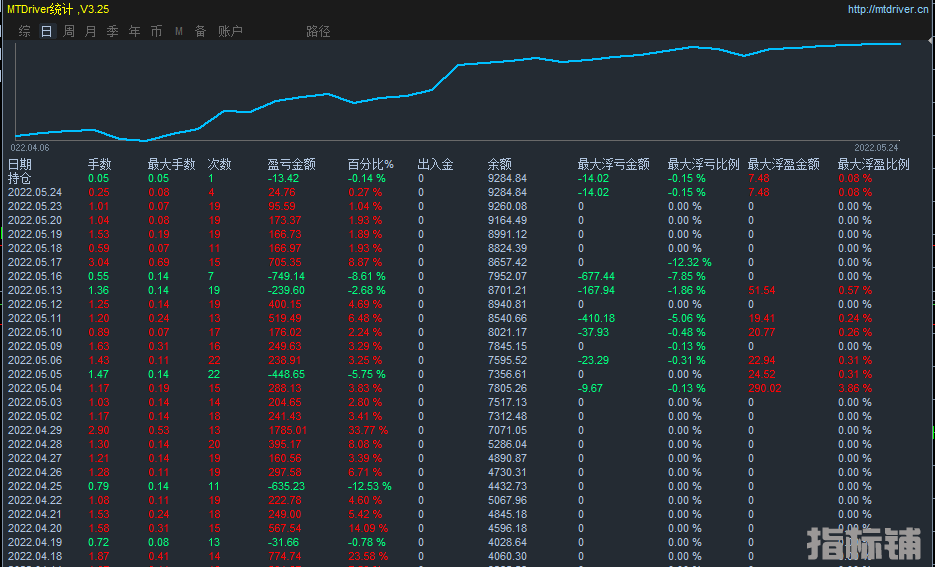The width and height of the screenshot is (935, 568).
Task: Click the -13.42 holdings profit cell
Action: click(283, 178)
